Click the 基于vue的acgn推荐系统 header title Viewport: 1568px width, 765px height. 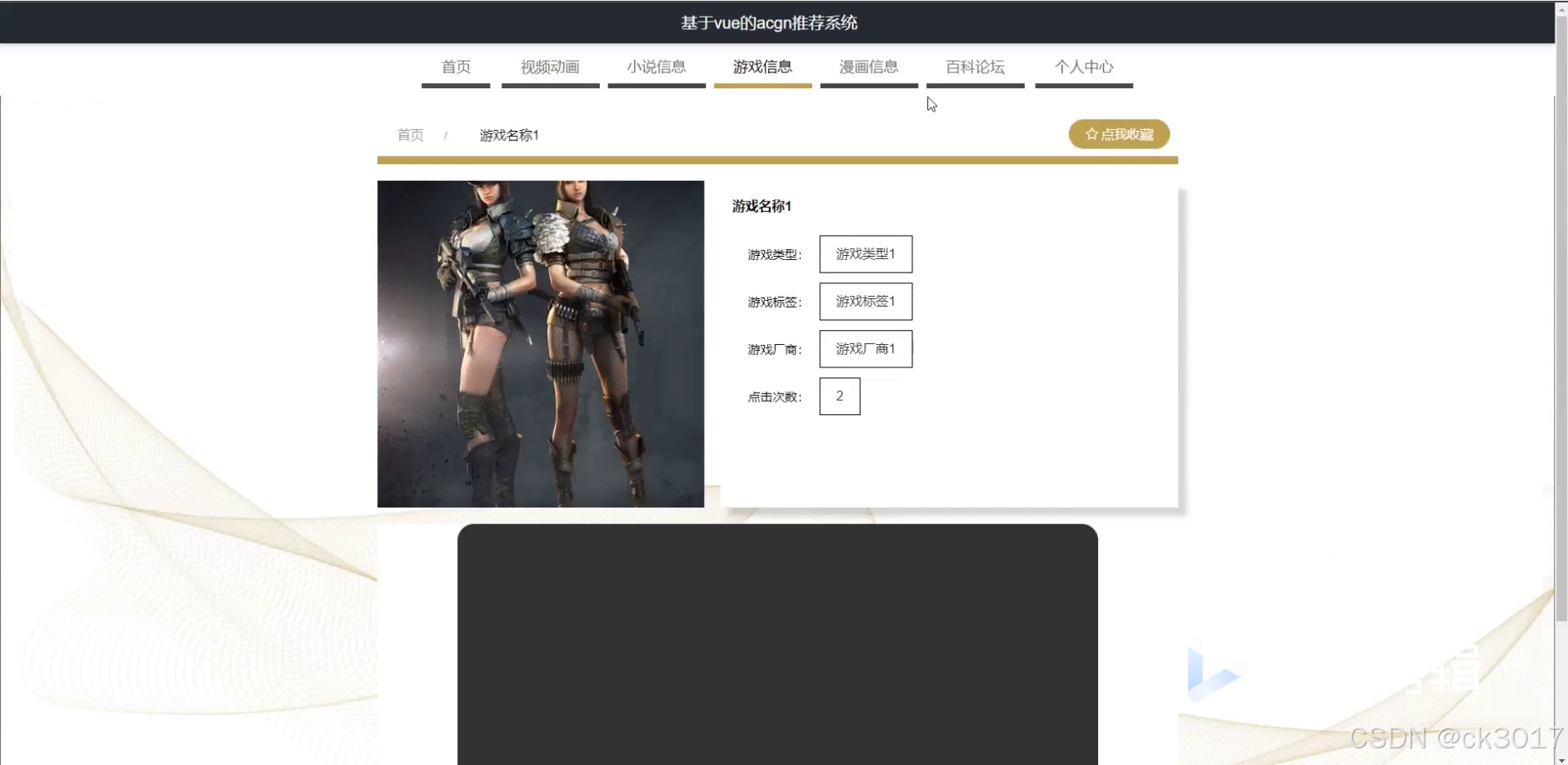click(769, 22)
